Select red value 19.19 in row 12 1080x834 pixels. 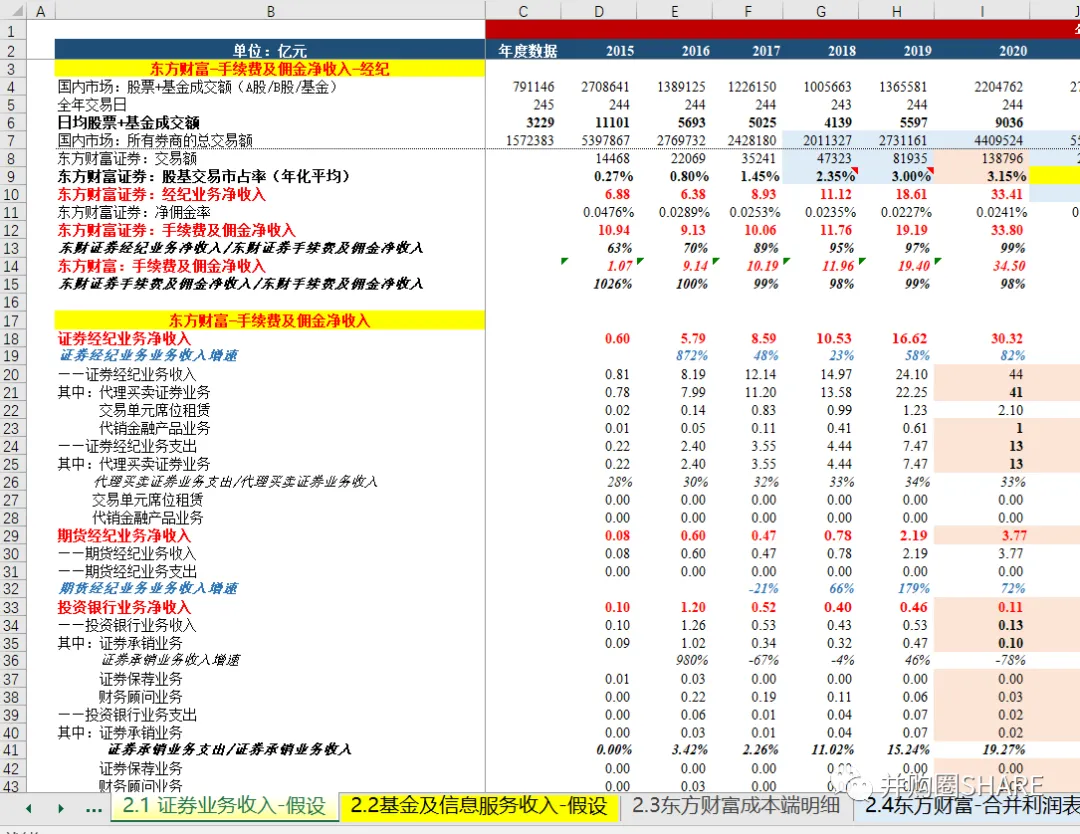pyautogui.click(x=910, y=230)
